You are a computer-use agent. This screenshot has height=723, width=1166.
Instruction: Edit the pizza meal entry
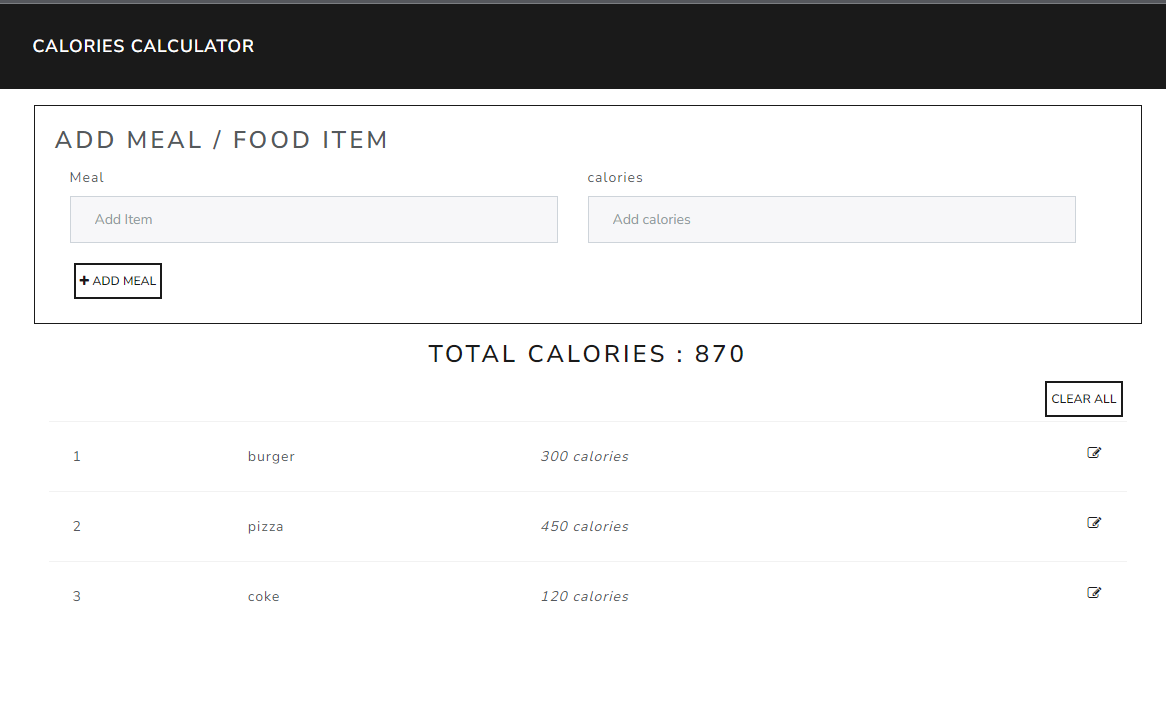(x=1094, y=522)
